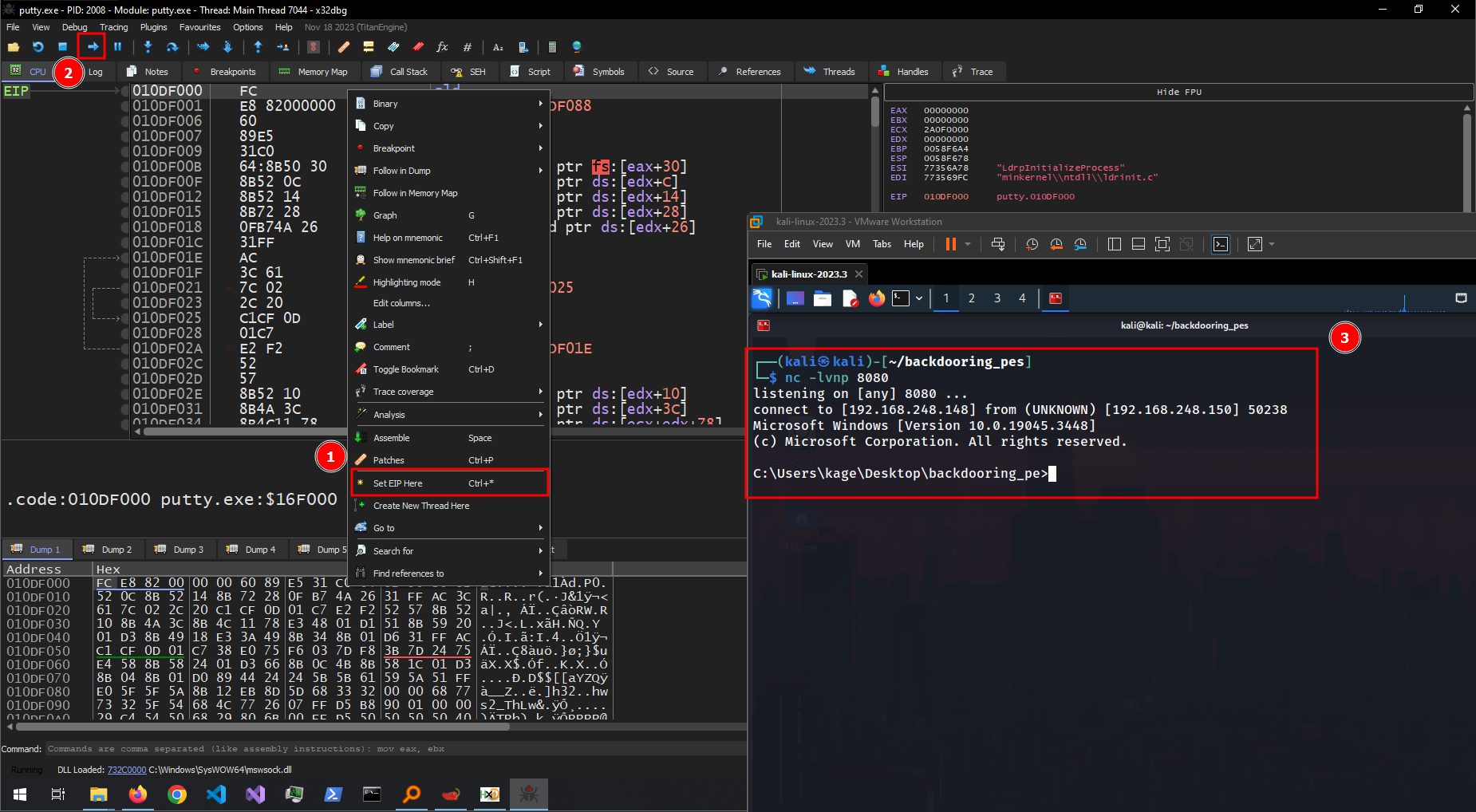This screenshot has height=812, width=1476.
Task: Open the Scylla icon in x32dbg toolbar
Action: tap(314, 47)
